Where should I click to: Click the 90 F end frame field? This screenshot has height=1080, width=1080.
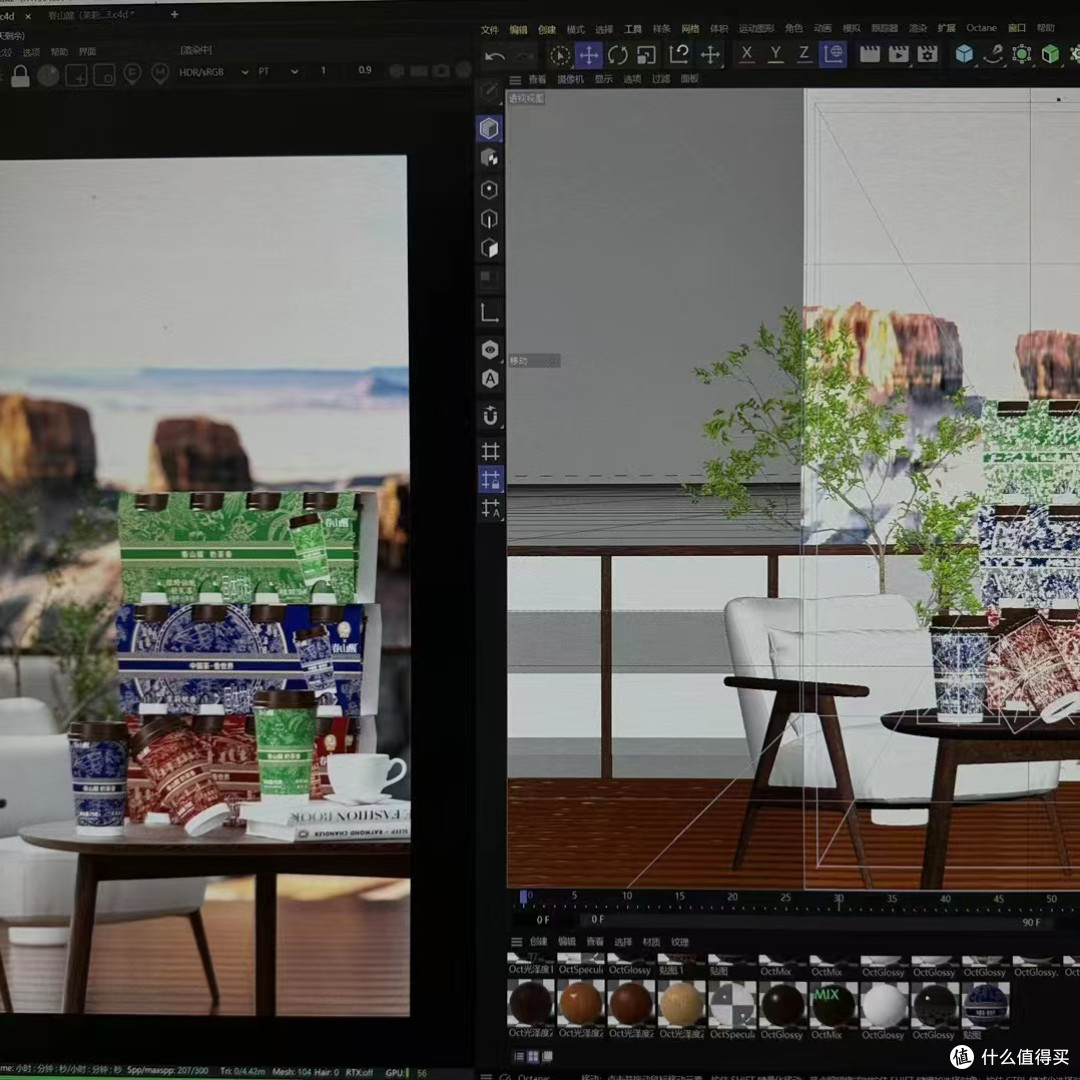coord(1031,922)
